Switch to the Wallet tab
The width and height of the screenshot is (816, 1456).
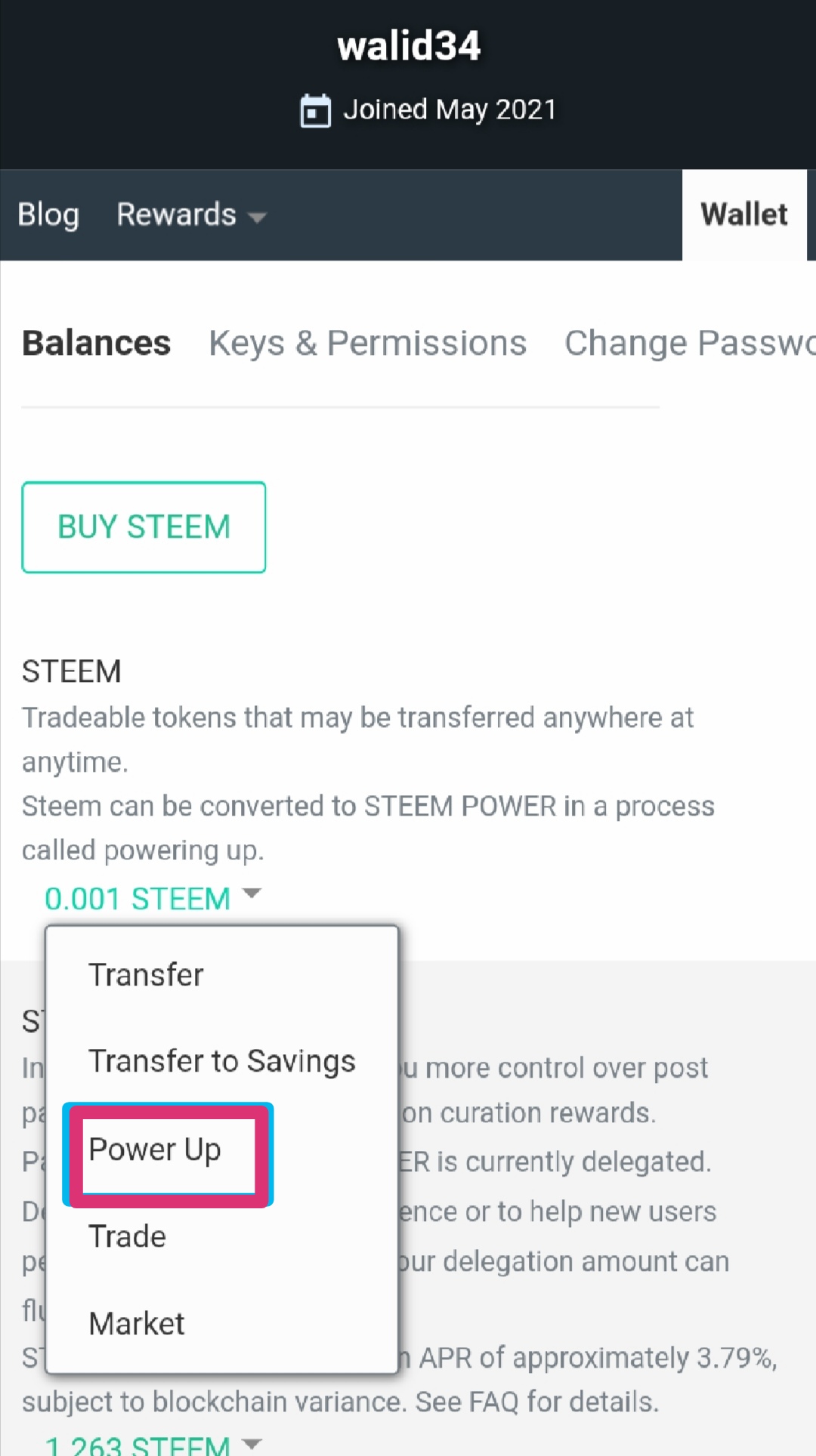[x=743, y=215]
